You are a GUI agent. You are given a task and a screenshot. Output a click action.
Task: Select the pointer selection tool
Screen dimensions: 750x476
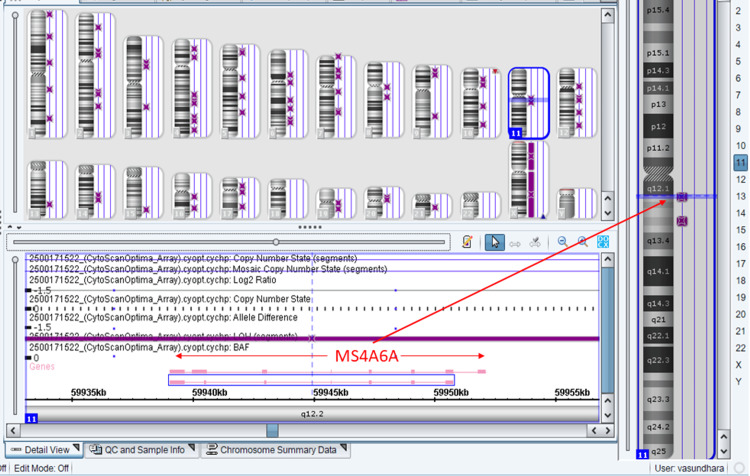(495, 242)
